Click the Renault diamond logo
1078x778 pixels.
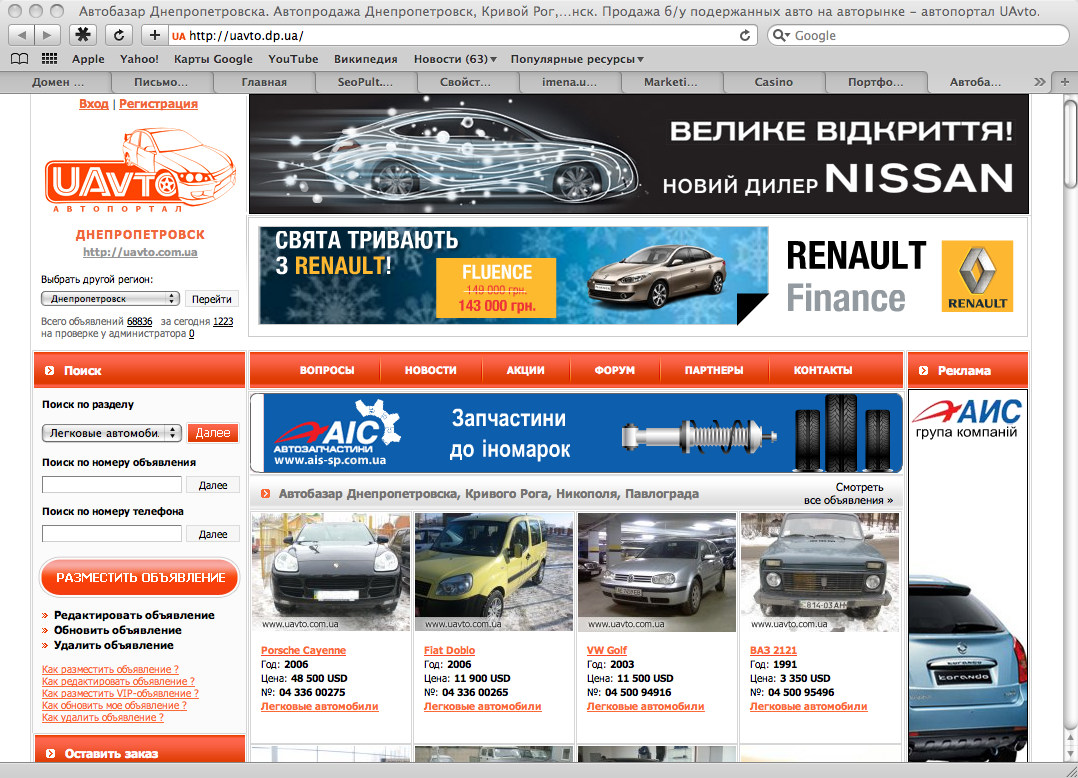click(x=977, y=276)
